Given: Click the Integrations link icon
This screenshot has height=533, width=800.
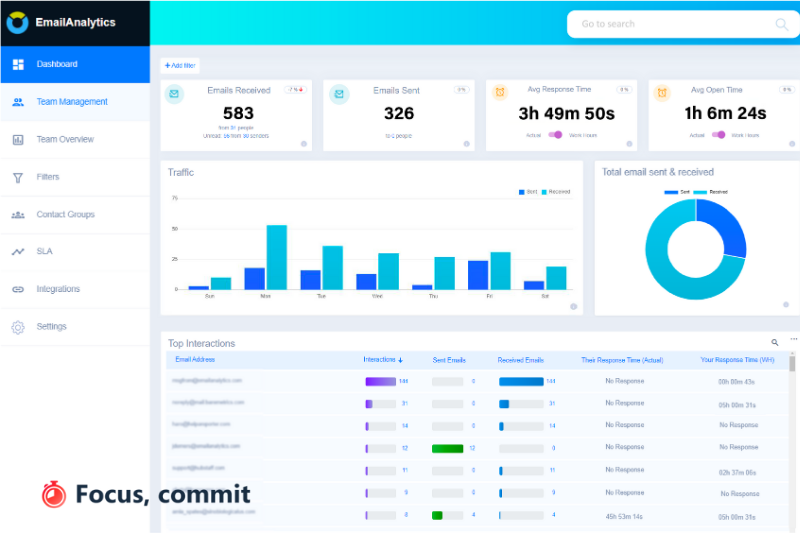Looking at the screenshot, I should 18,289.
